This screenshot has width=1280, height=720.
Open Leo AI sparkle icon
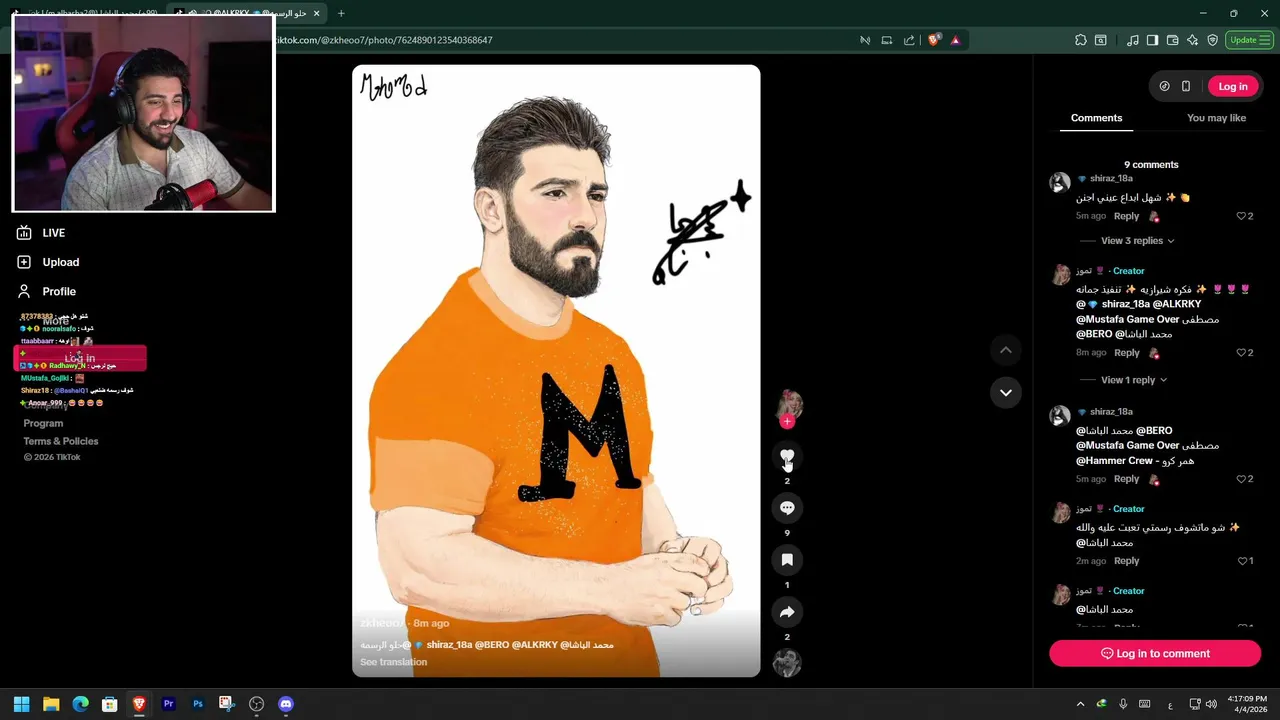pyautogui.click(x=1192, y=40)
